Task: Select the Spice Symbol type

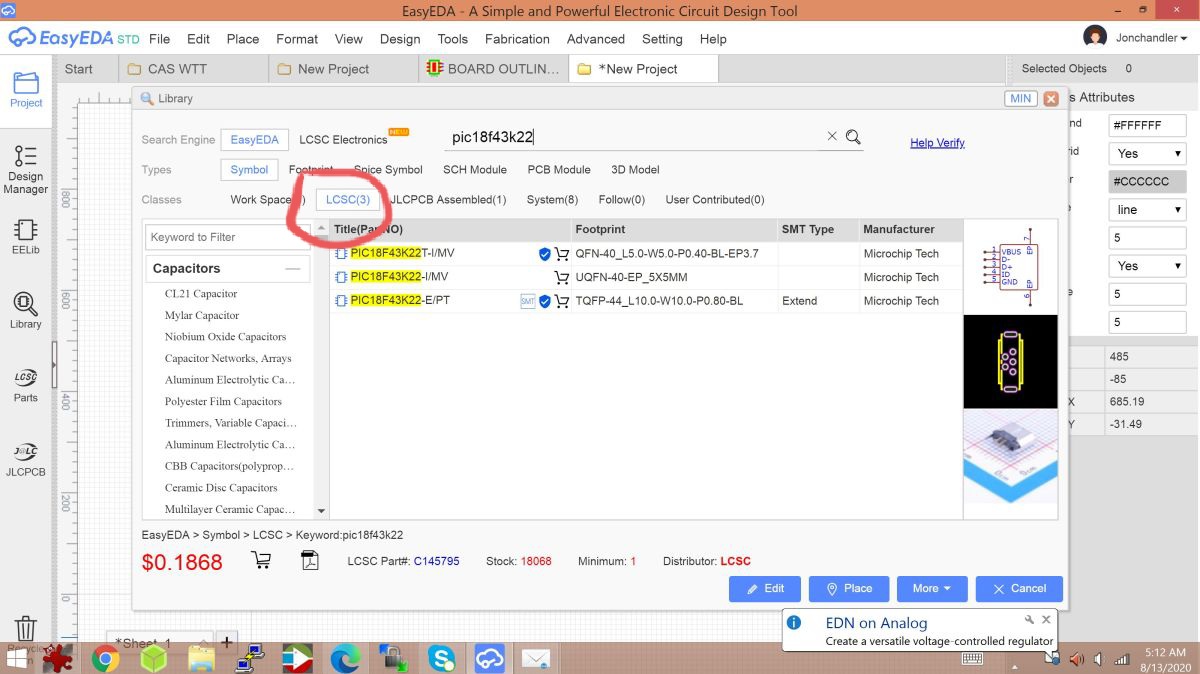Action: [x=388, y=170]
